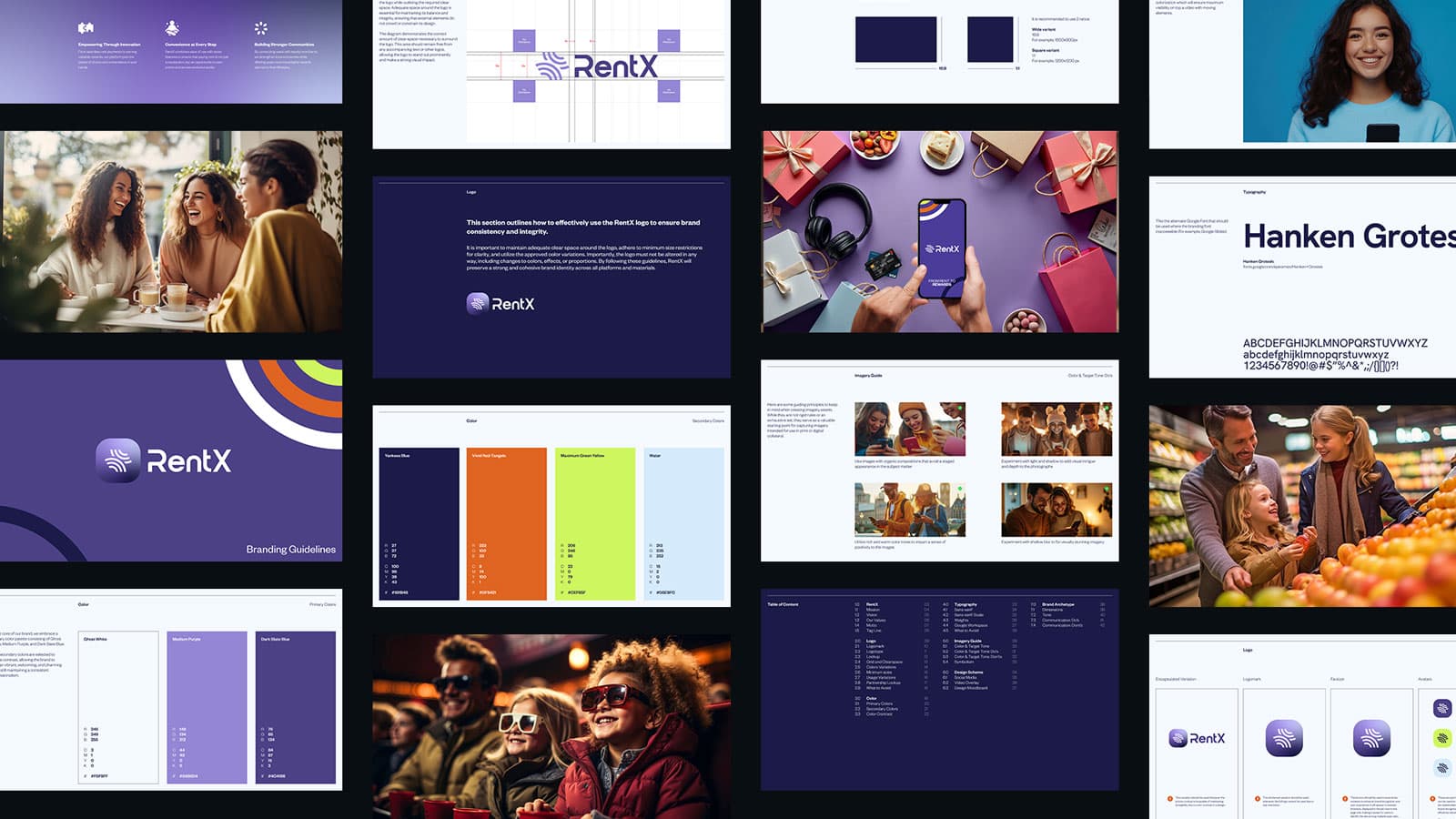Click the "Branding Guidelines" title text
The width and height of the screenshot is (1456, 819).
pos(290,548)
